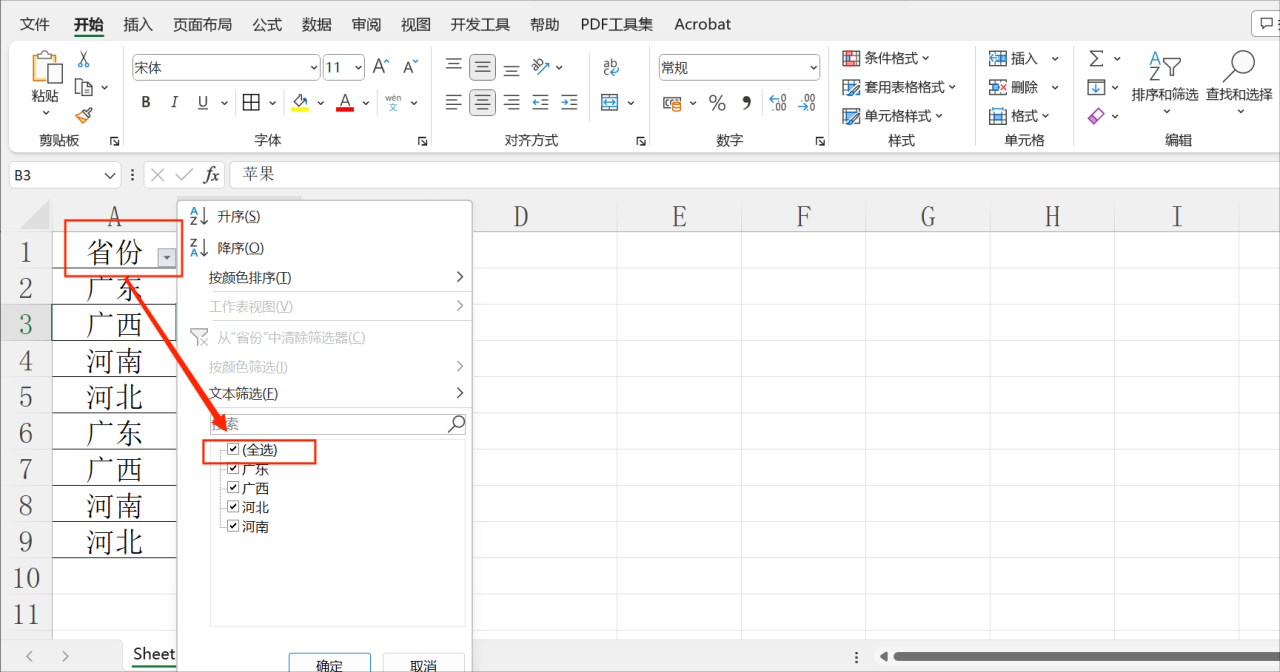Screen dimensions: 1280x672
Task: Click the 取消 button
Action: [423, 664]
